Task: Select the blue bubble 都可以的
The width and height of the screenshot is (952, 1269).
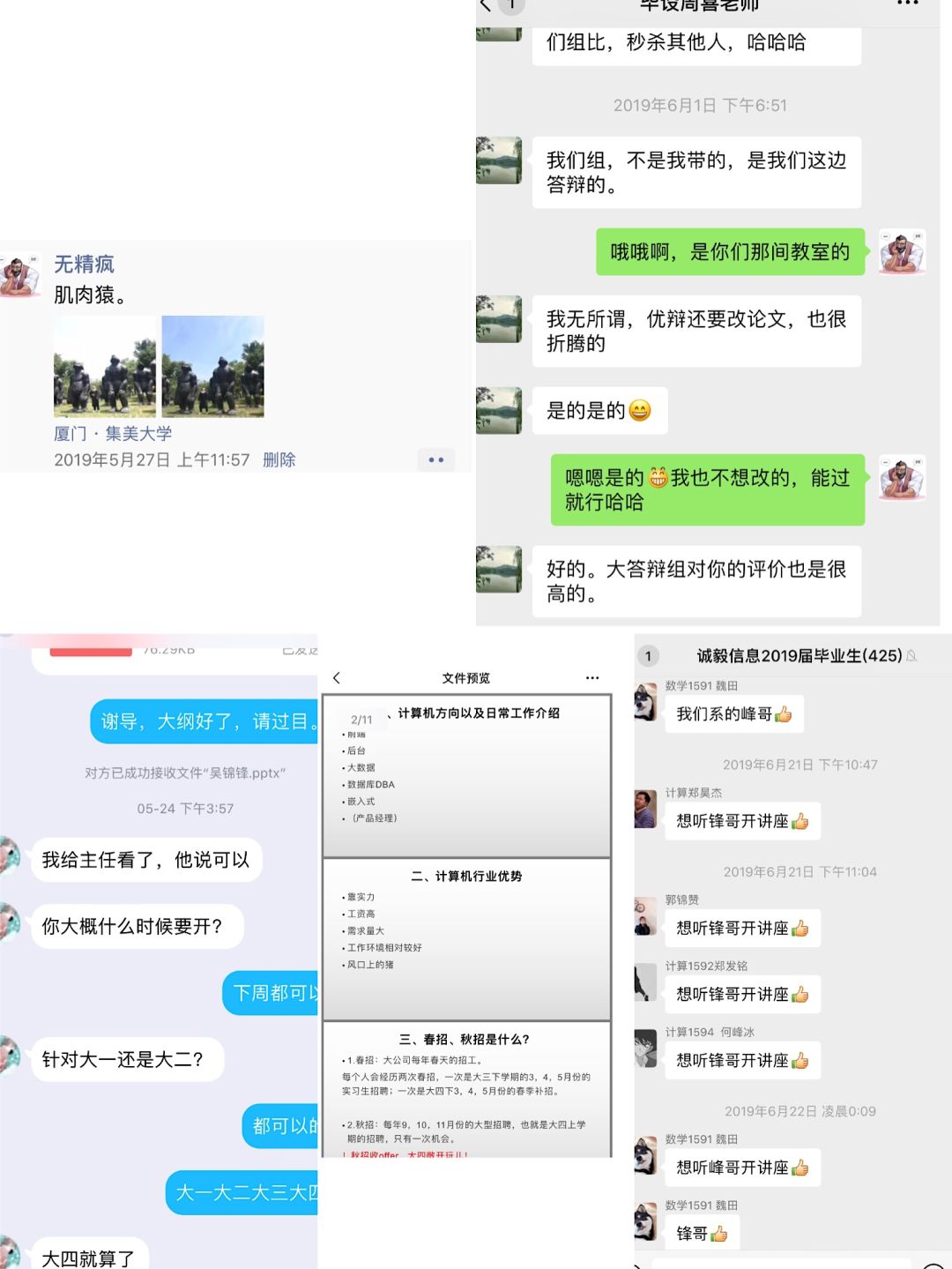Action: 280,1126
